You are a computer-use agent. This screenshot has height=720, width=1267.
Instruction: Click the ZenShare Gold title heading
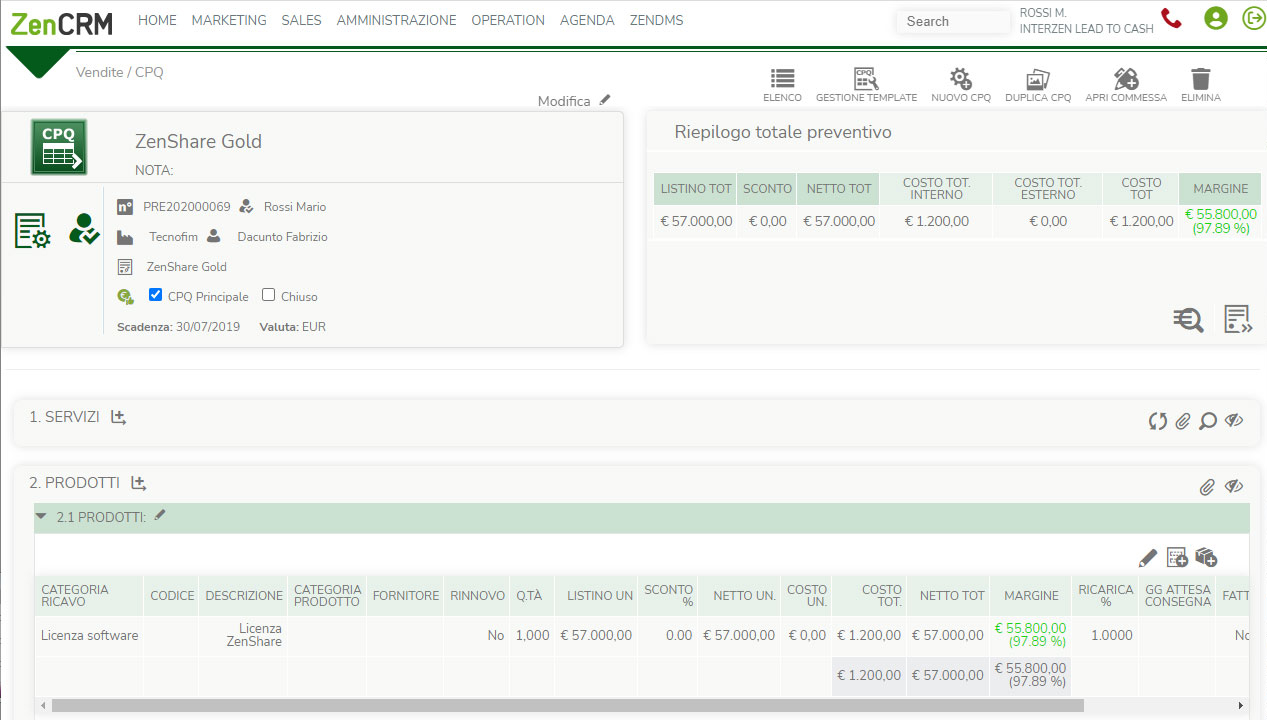[198, 141]
